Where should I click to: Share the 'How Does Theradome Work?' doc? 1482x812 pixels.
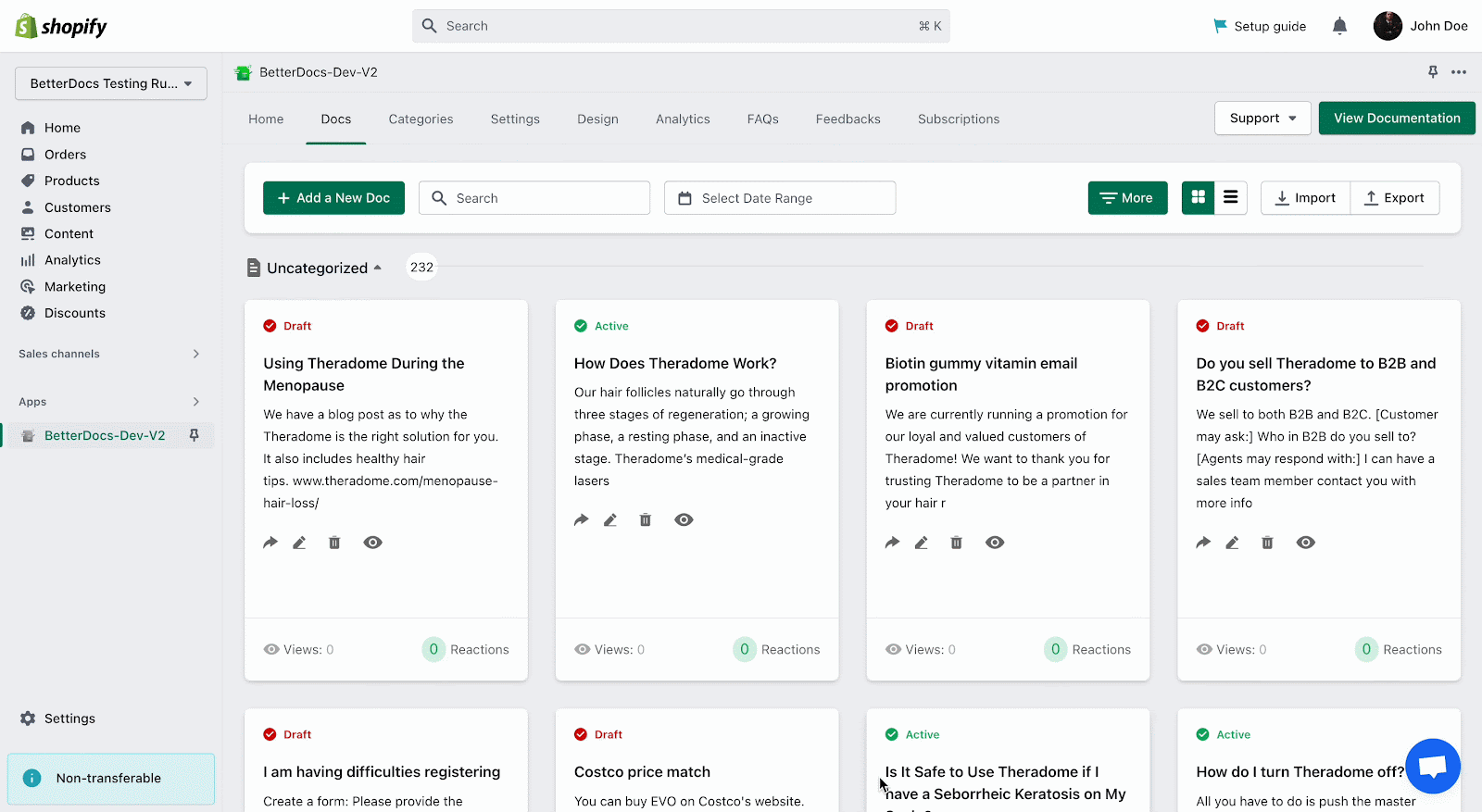pos(582,520)
